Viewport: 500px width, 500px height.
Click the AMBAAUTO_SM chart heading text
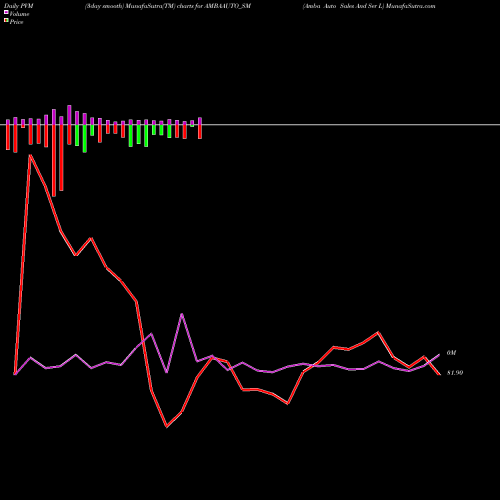pos(168,6)
